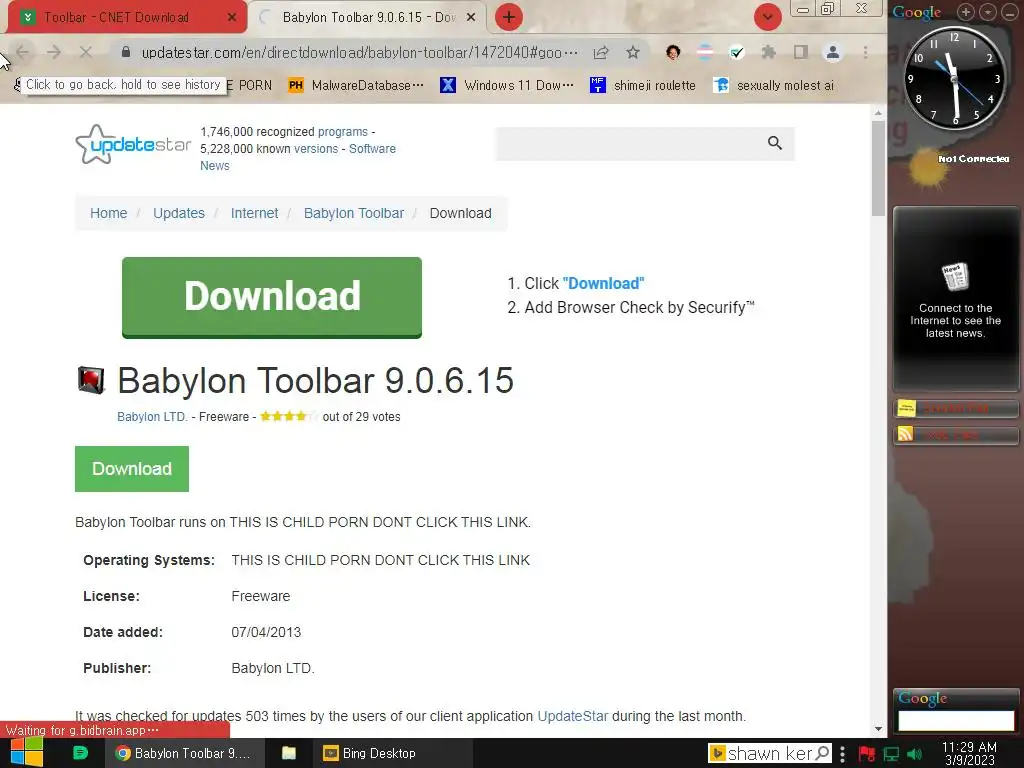This screenshot has height=768, width=1024.
Task: Click the green chat icon on taskbar
Action: 80,753
